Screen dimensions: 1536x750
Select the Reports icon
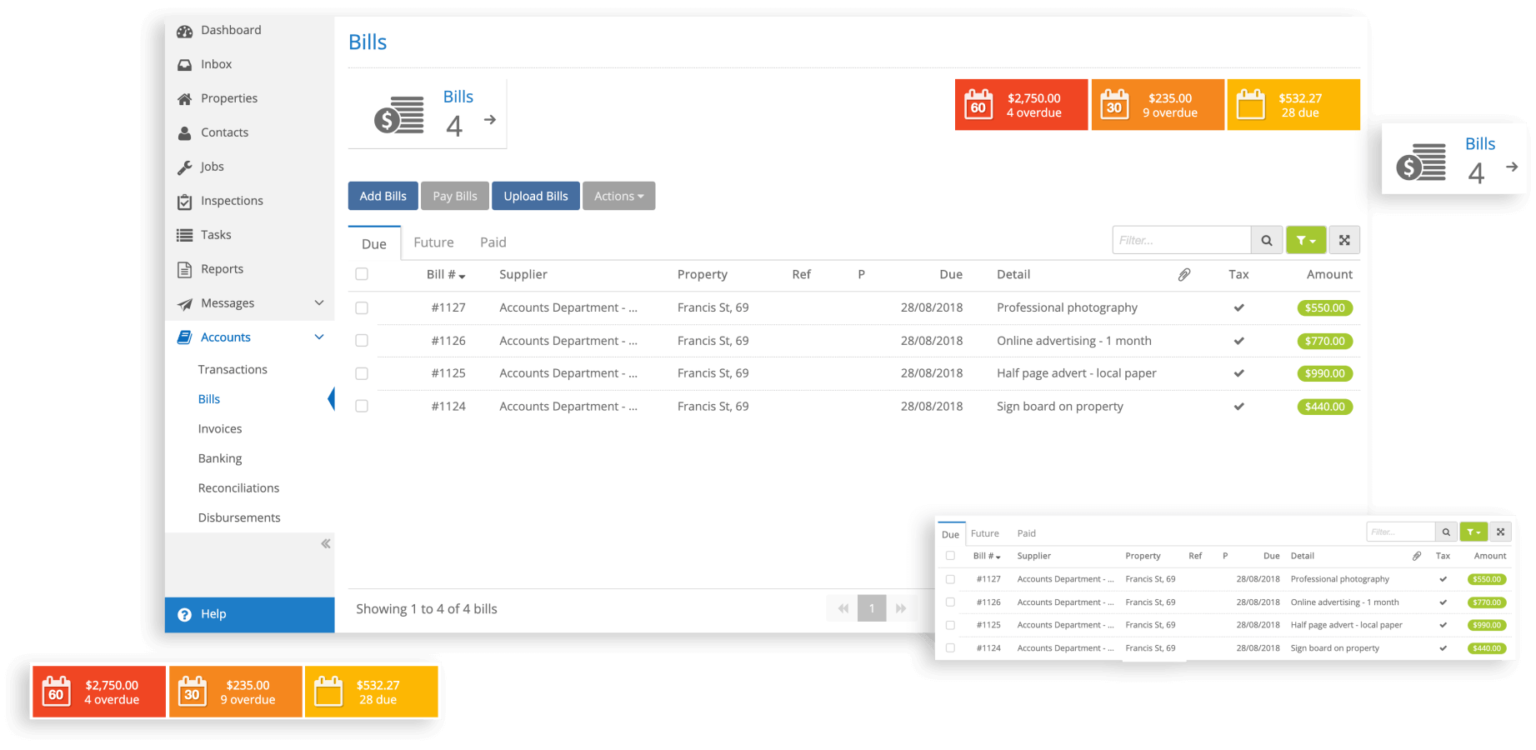[x=185, y=268]
